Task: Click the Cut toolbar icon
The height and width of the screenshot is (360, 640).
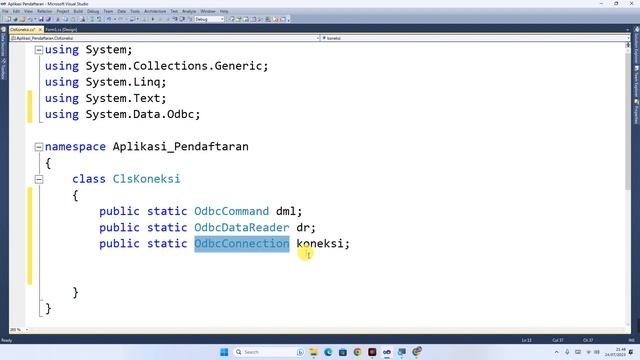Action: [58, 19]
